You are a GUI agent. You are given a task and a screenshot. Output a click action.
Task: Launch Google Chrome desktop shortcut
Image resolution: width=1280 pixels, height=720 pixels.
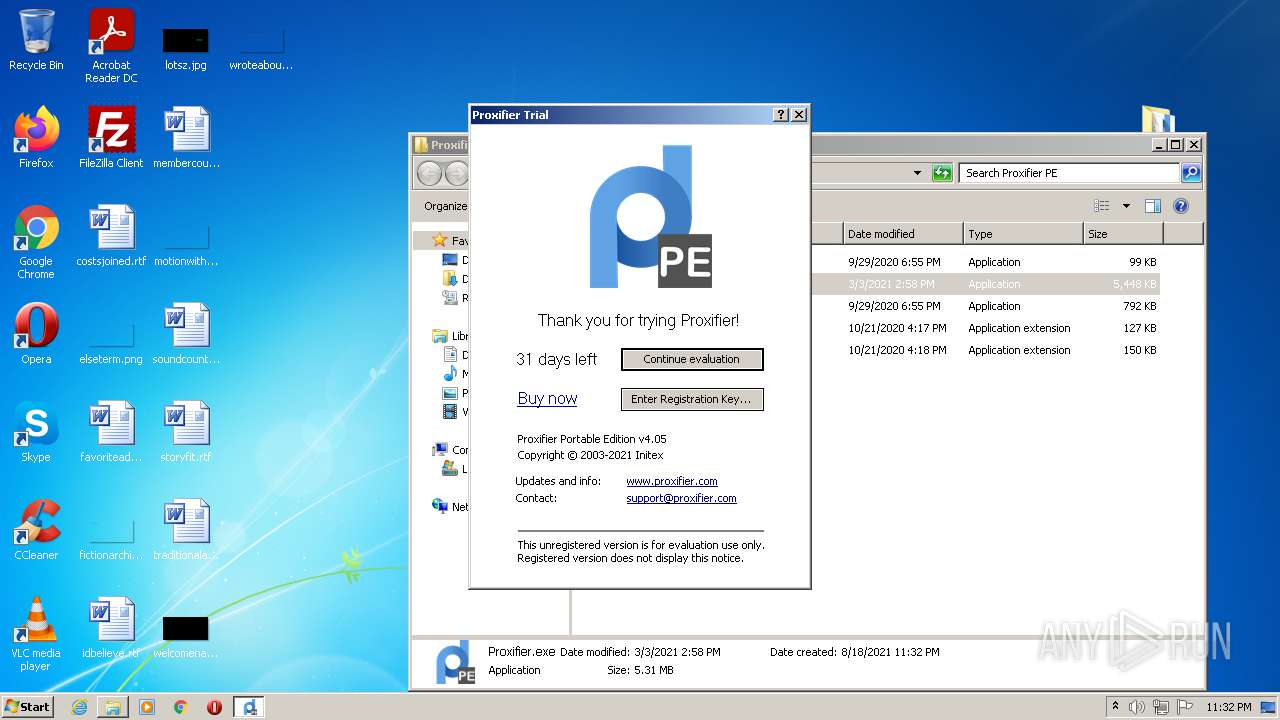click(36, 242)
